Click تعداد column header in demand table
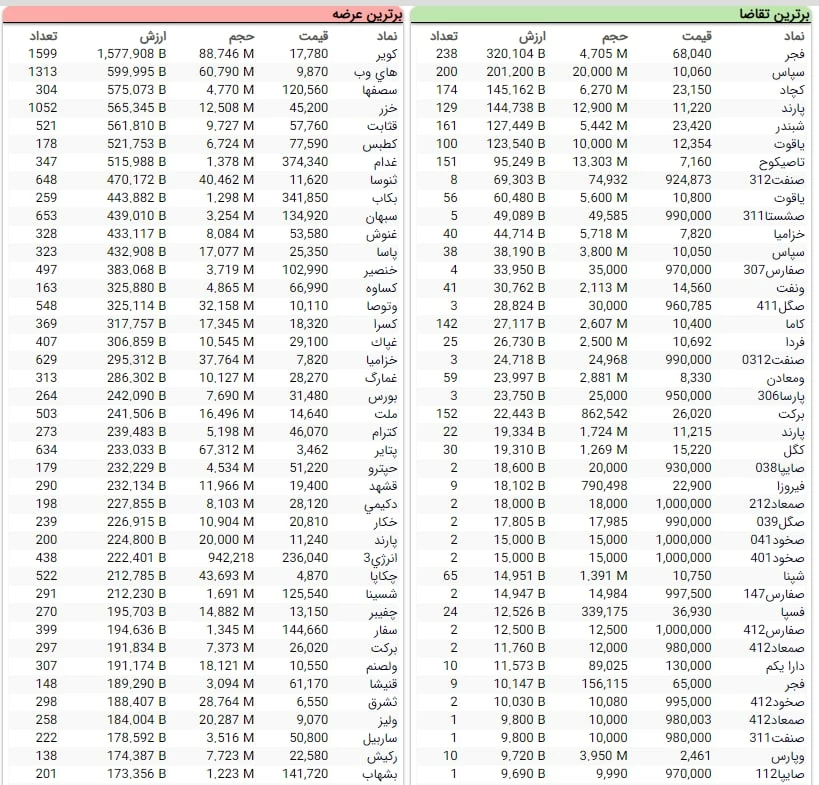 tap(443, 36)
